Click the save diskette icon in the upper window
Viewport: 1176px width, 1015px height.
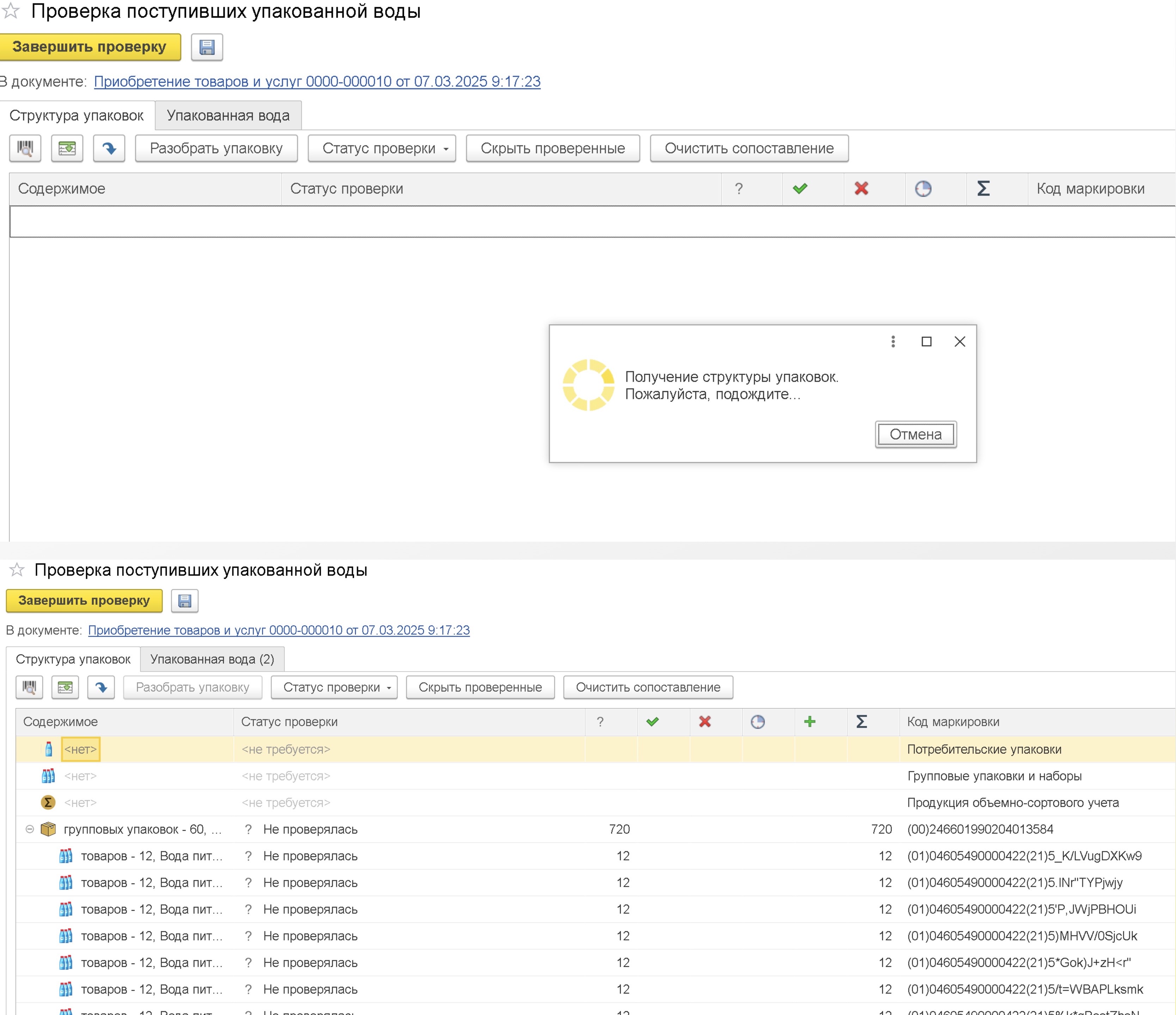pyautogui.click(x=207, y=47)
